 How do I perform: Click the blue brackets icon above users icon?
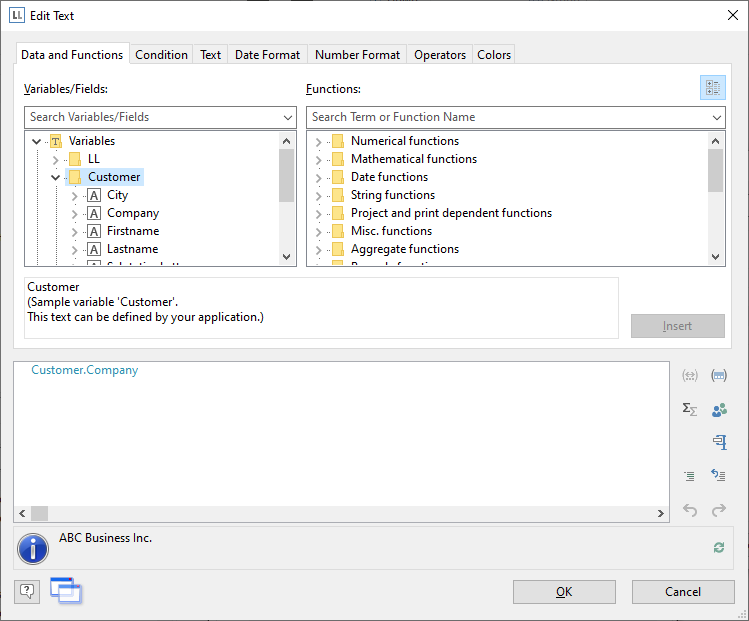[718, 376]
